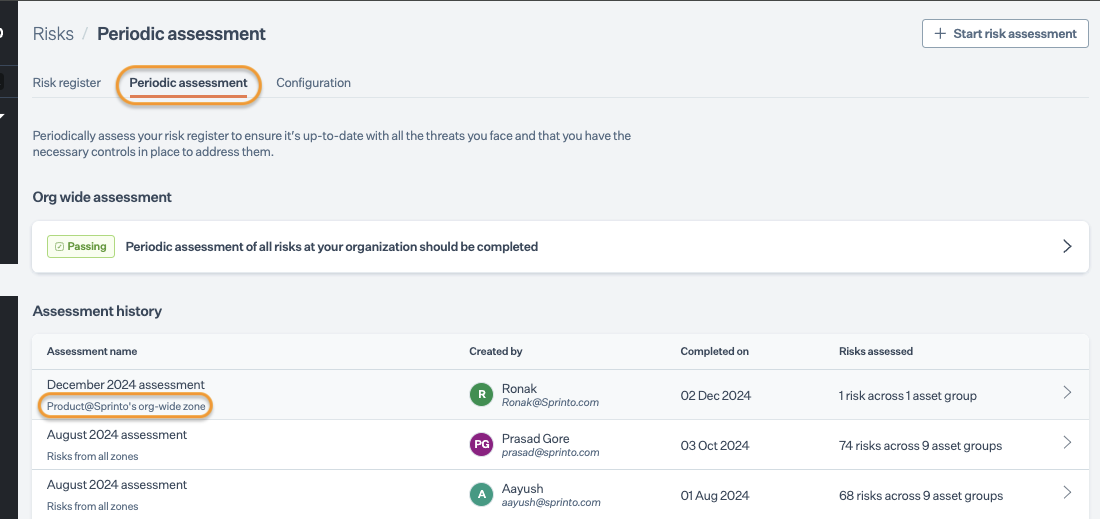Open Aayush's August 2024 assessment chevron
This screenshot has width=1100, height=519.
click(x=1067, y=493)
